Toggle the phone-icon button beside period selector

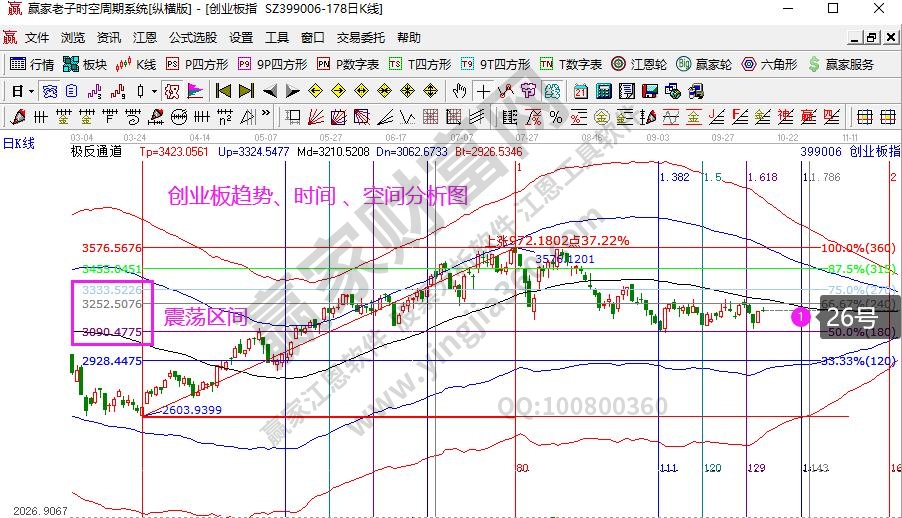48,91
